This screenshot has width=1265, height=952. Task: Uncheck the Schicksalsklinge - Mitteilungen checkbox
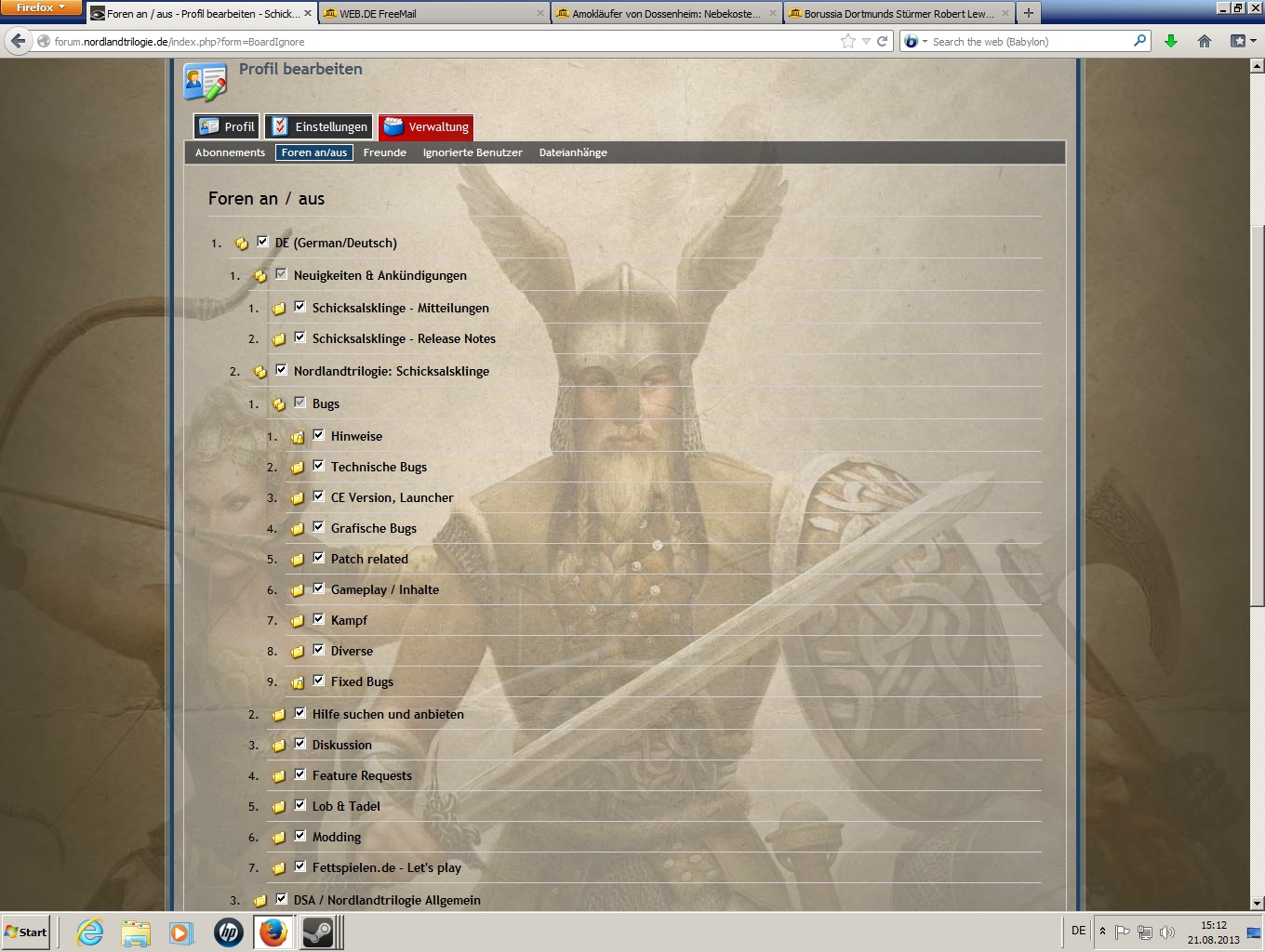[x=300, y=307]
